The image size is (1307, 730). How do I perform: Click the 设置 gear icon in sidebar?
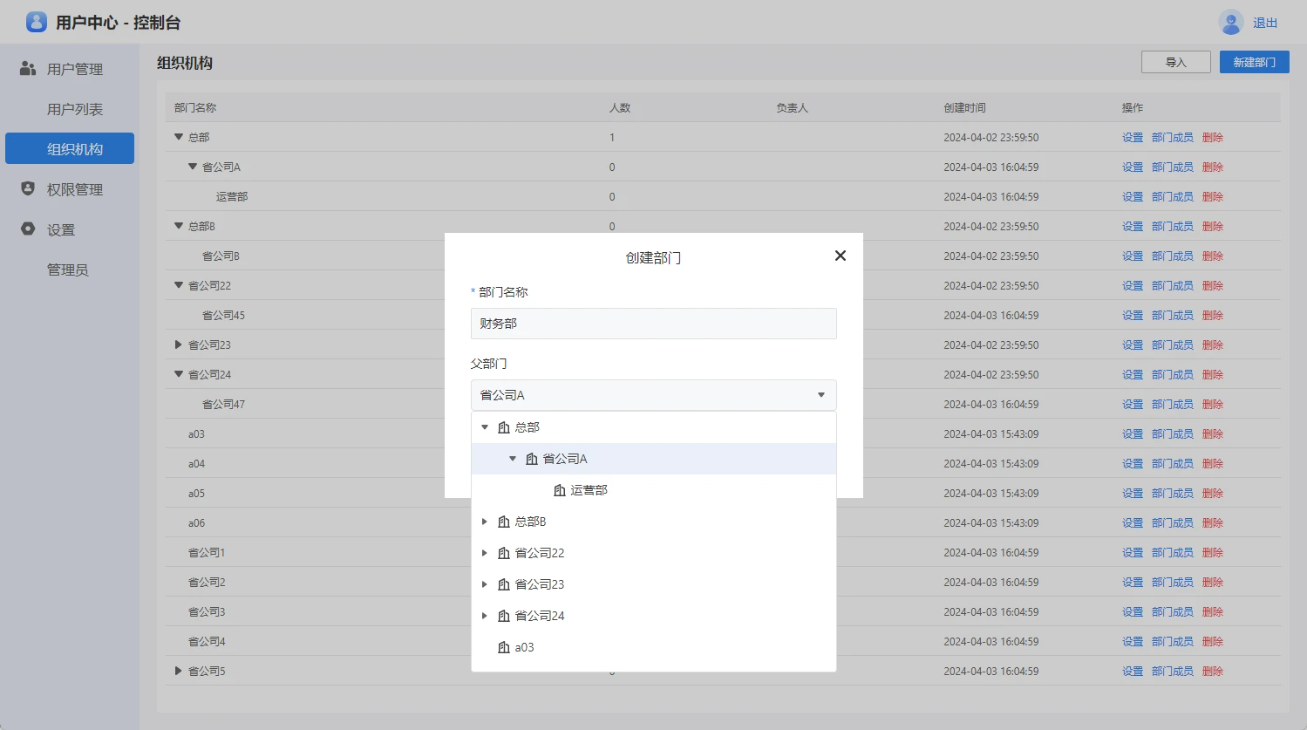click(x=28, y=229)
